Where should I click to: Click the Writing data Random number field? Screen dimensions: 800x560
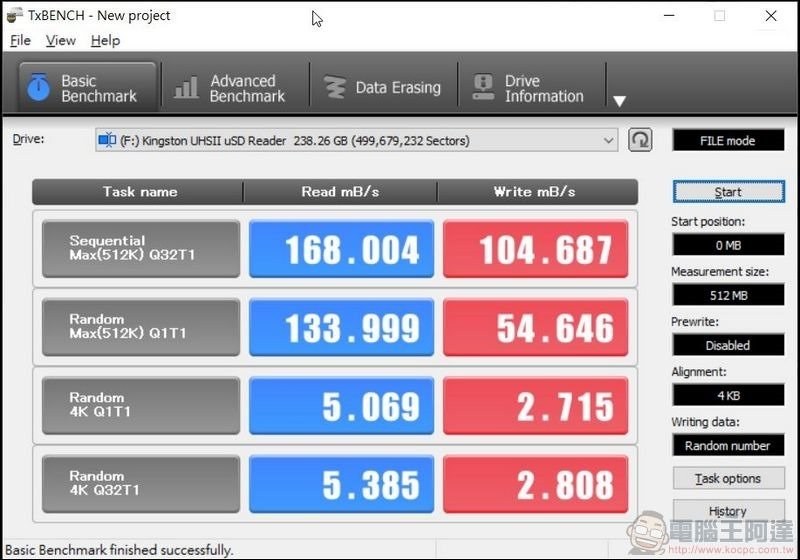tap(727, 445)
